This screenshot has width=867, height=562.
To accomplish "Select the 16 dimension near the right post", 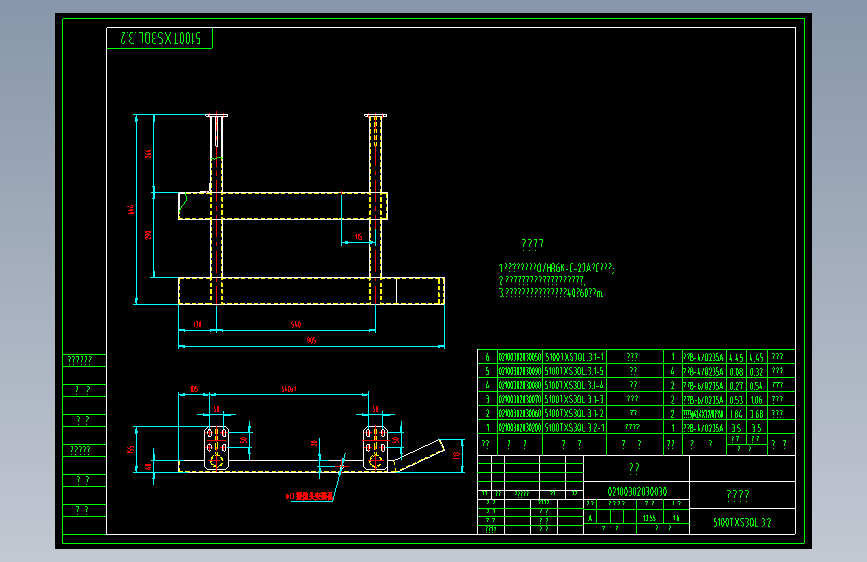I will [x=358, y=237].
